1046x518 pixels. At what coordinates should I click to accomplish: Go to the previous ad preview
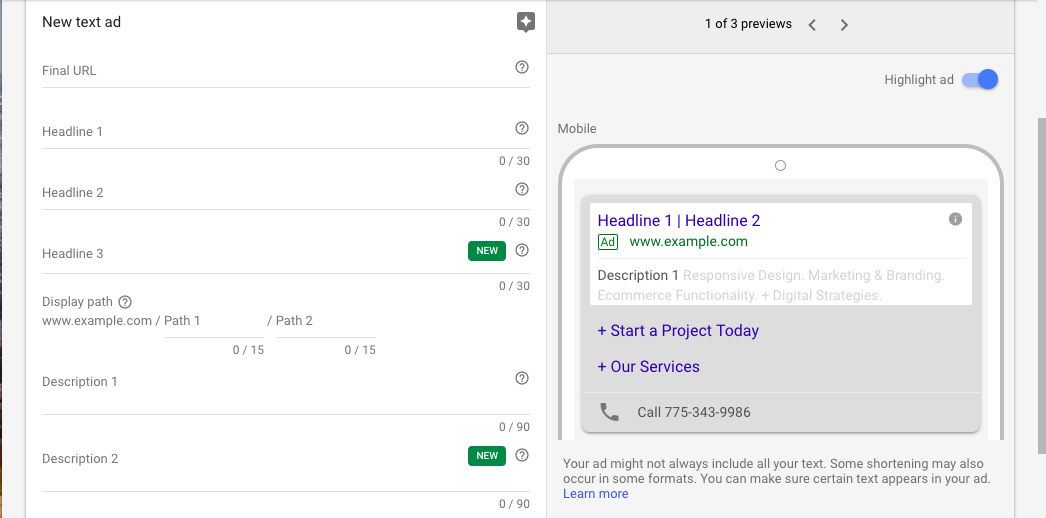tap(812, 25)
